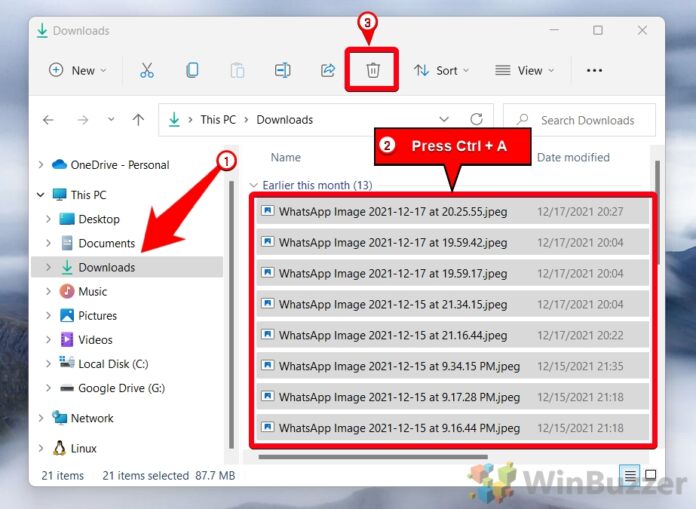Image resolution: width=696 pixels, height=509 pixels.
Task: Go back with the left arrow
Action: coord(48,120)
